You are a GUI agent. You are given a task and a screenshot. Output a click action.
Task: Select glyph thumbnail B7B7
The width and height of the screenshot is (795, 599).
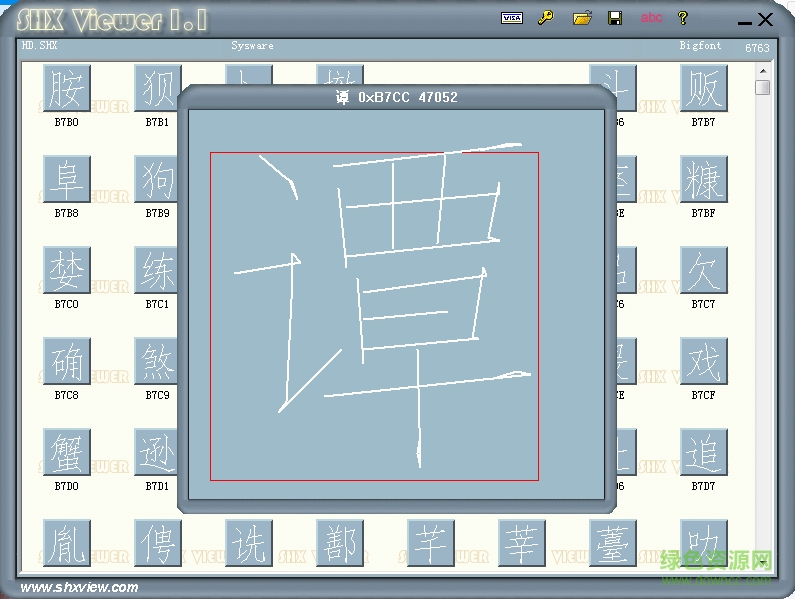click(x=704, y=88)
